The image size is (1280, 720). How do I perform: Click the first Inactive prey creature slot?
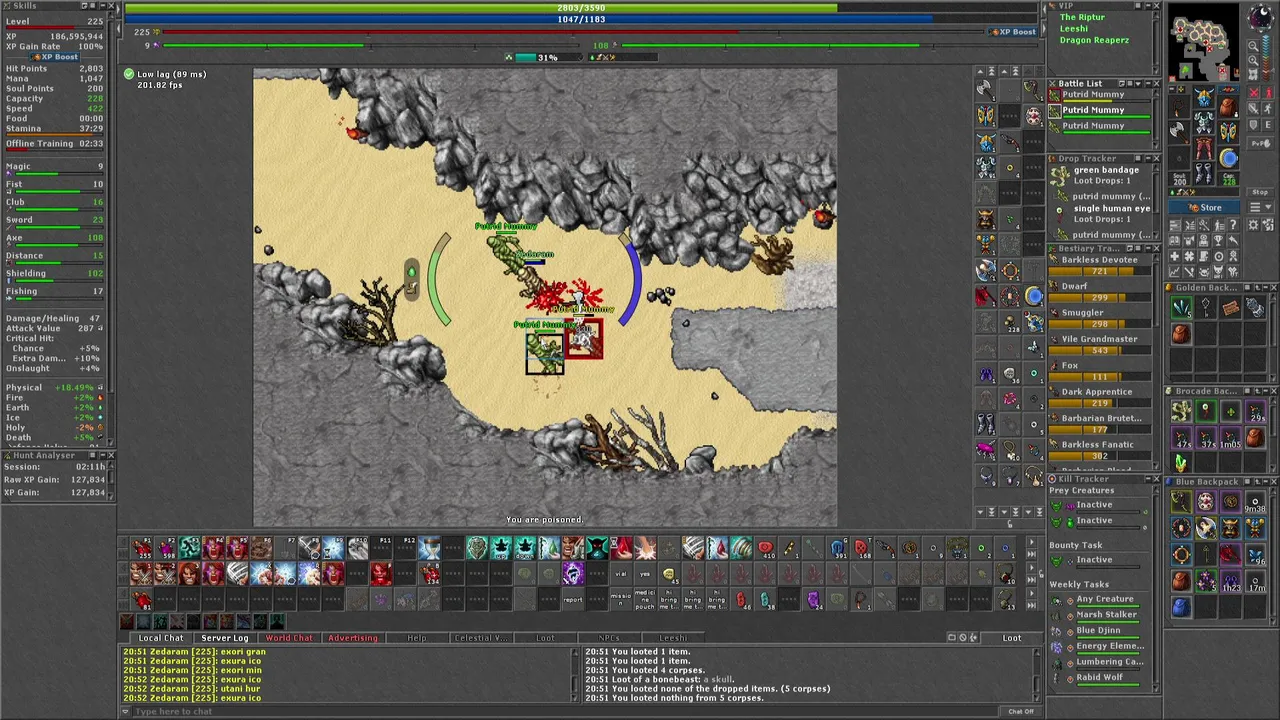tap(1100, 505)
